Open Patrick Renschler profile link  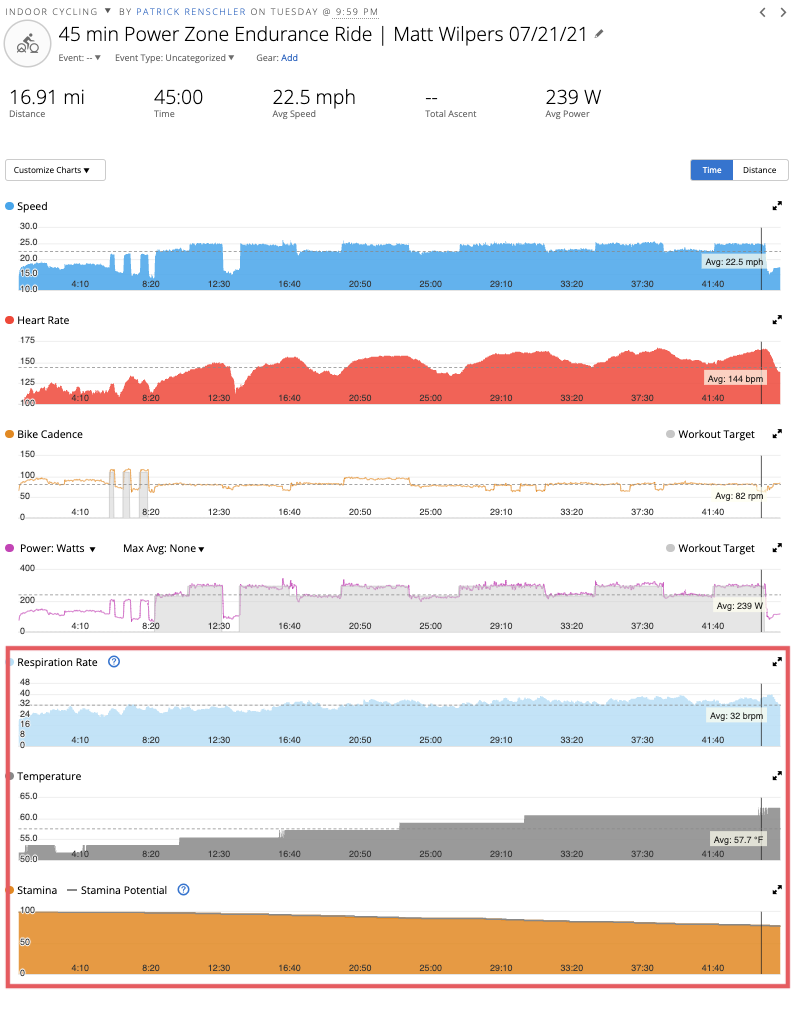tap(191, 12)
